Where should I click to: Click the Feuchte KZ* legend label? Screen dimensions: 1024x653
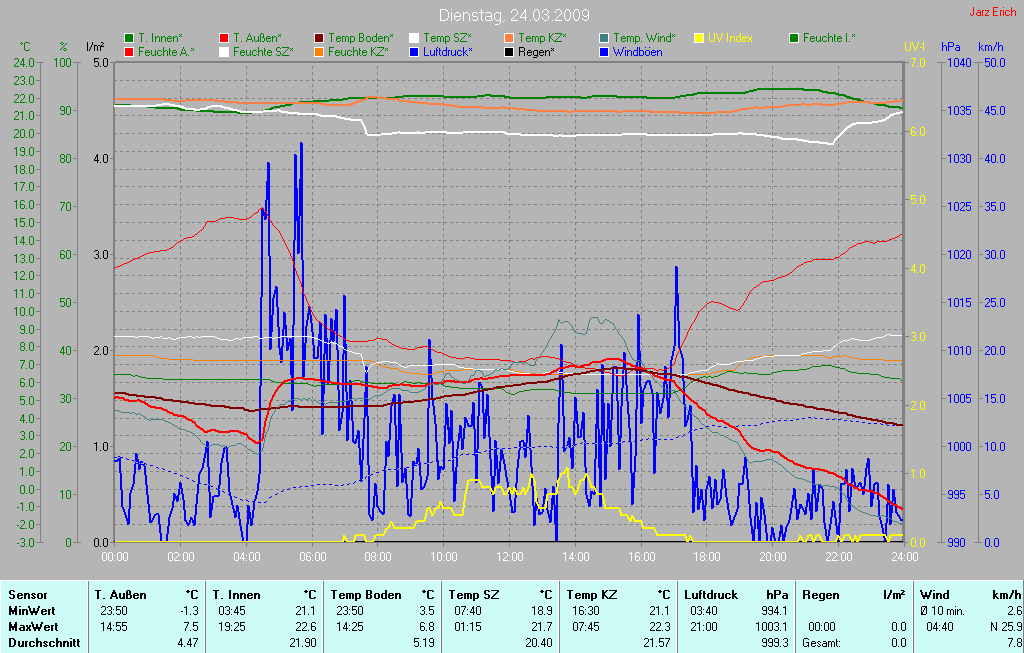359,52
